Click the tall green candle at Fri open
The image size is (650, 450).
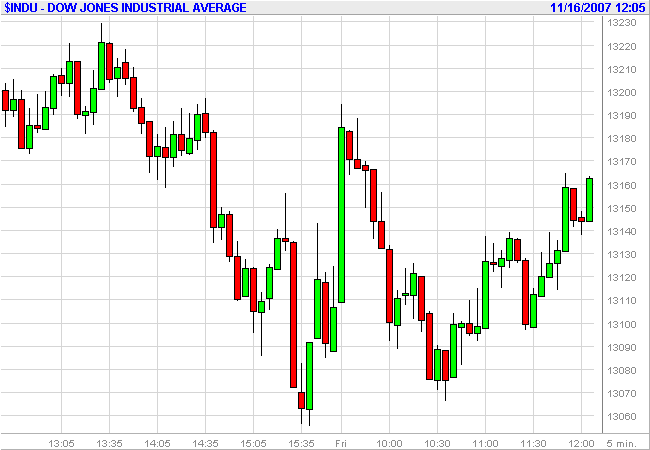point(342,215)
